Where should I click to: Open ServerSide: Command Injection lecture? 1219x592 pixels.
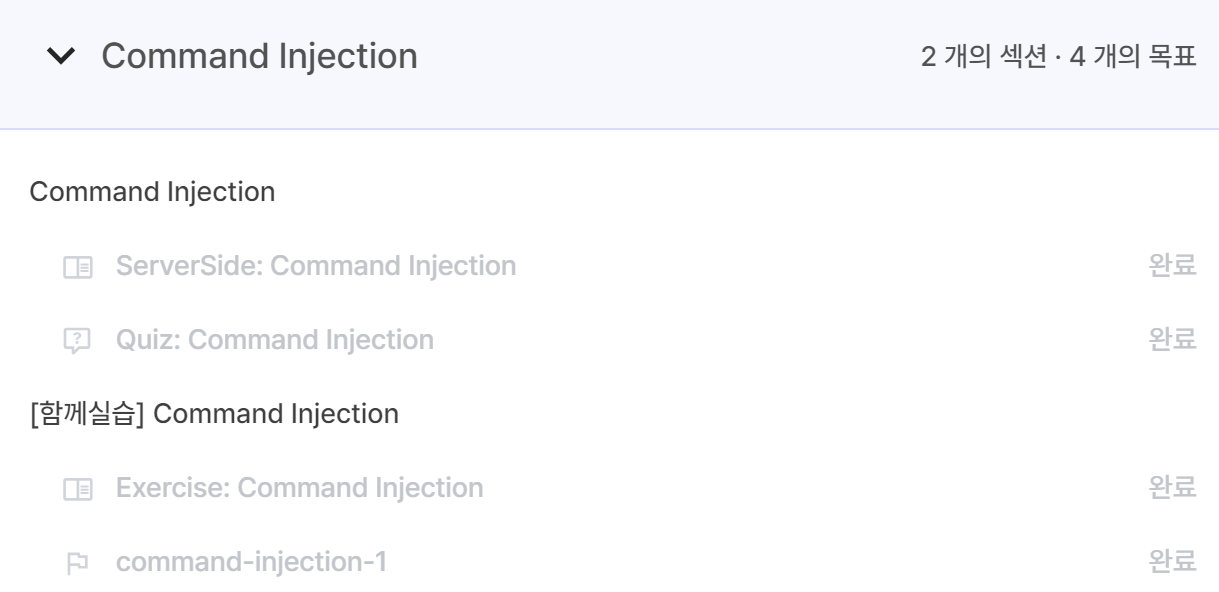316,266
